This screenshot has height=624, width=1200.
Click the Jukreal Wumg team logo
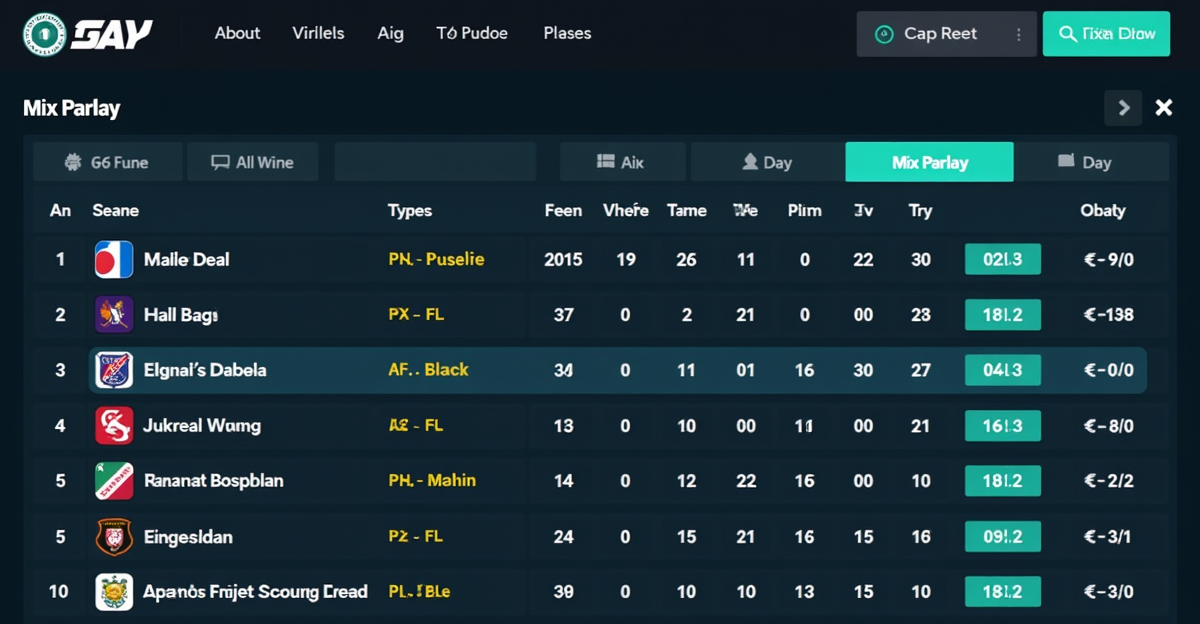pyautogui.click(x=114, y=426)
